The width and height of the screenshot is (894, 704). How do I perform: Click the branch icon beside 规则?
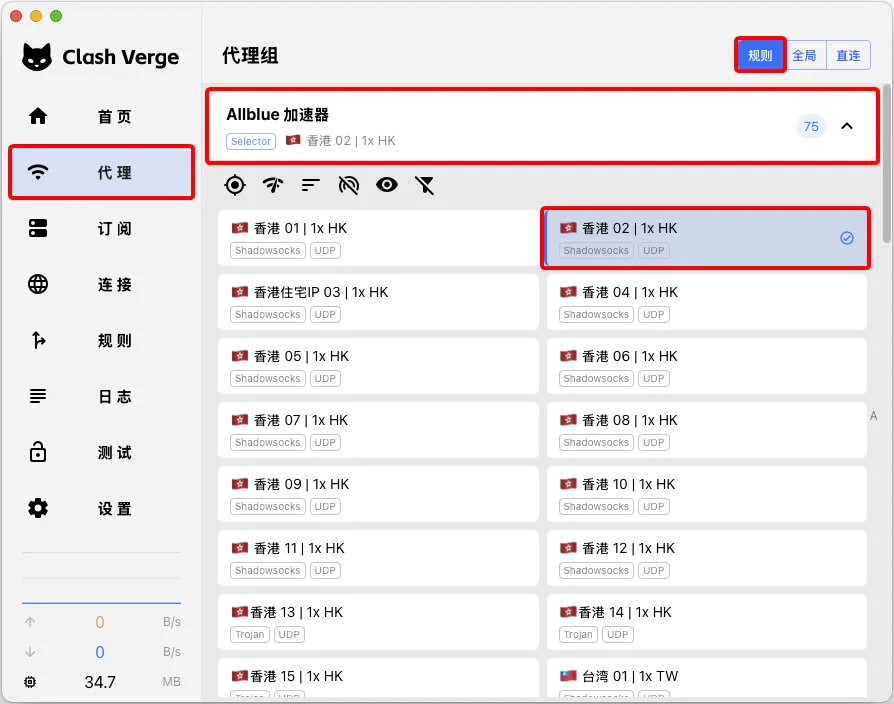coord(38,340)
